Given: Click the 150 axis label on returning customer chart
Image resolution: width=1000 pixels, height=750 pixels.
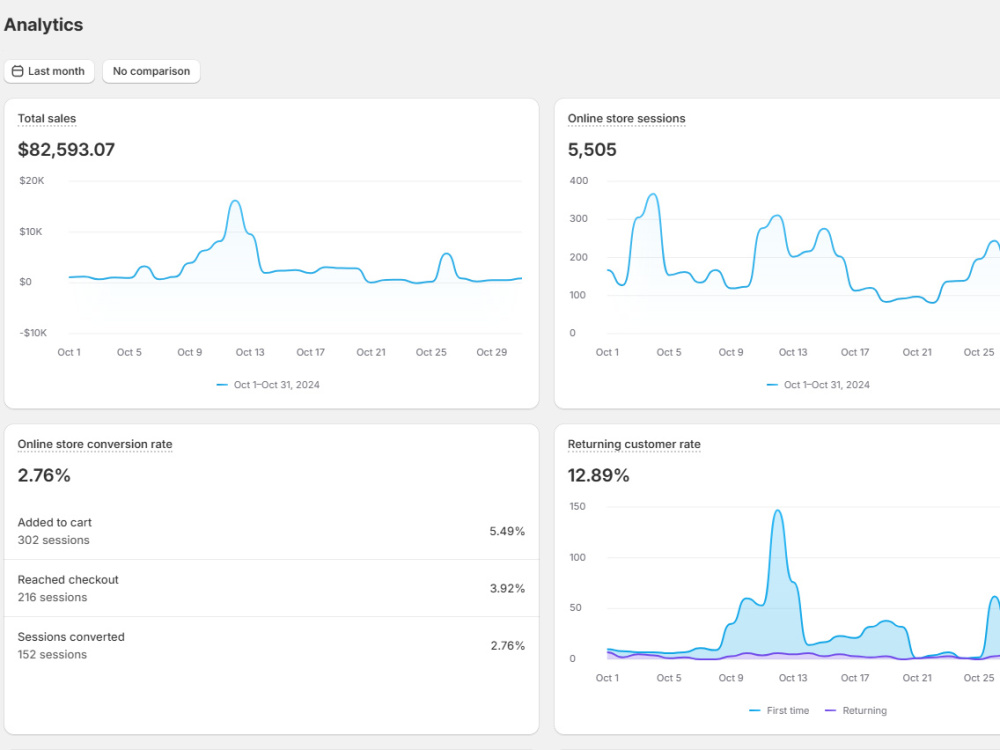Looking at the screenshot, I should coord(577,507).
